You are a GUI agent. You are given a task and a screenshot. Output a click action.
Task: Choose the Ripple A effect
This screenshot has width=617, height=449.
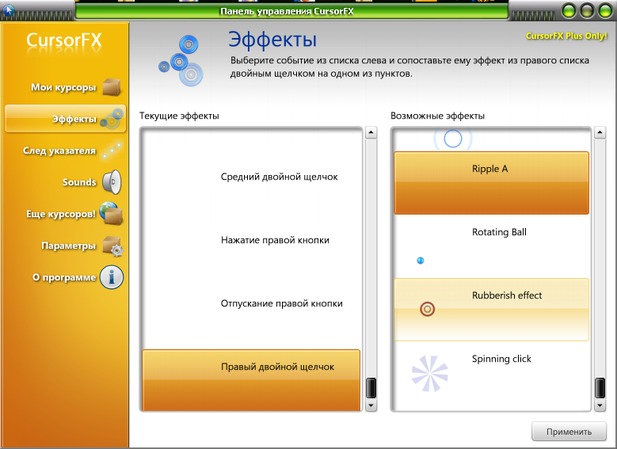(x=491, y=183)
